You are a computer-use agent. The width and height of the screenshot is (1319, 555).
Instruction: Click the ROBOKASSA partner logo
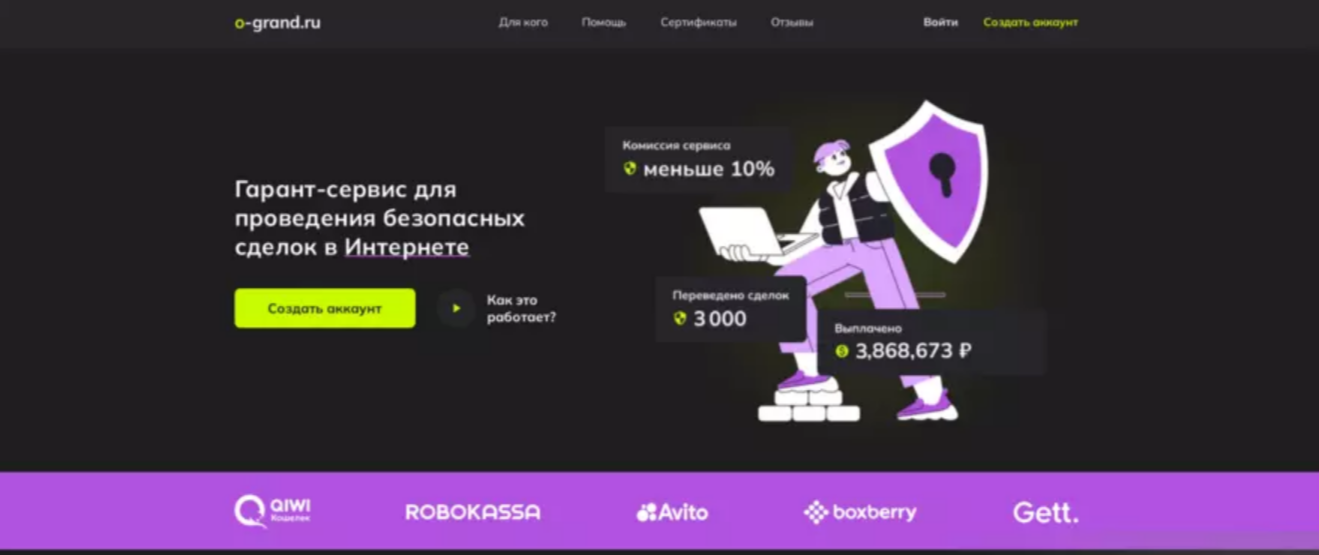pos(472,512)
